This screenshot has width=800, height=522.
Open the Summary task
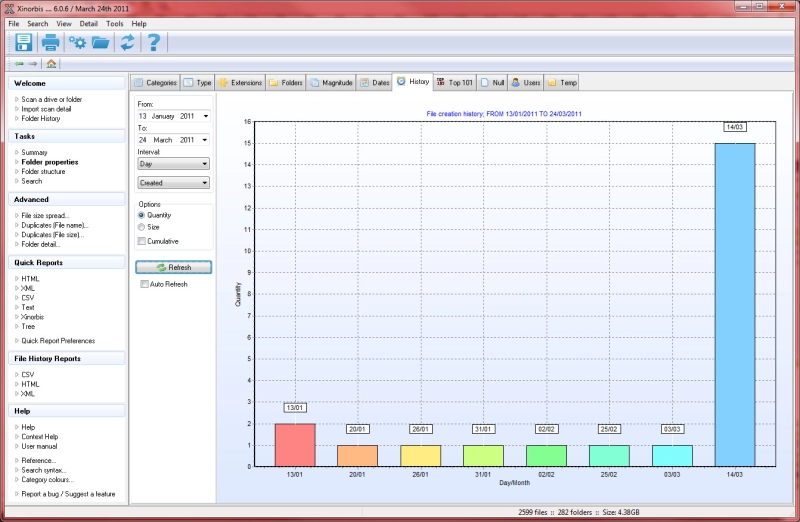tap(34, 153)
